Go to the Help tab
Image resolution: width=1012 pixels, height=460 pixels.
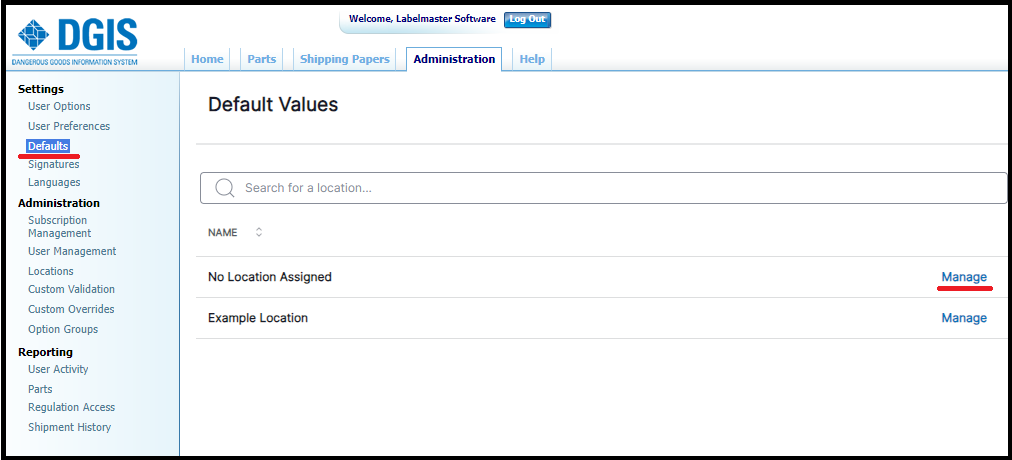[532, 59]
